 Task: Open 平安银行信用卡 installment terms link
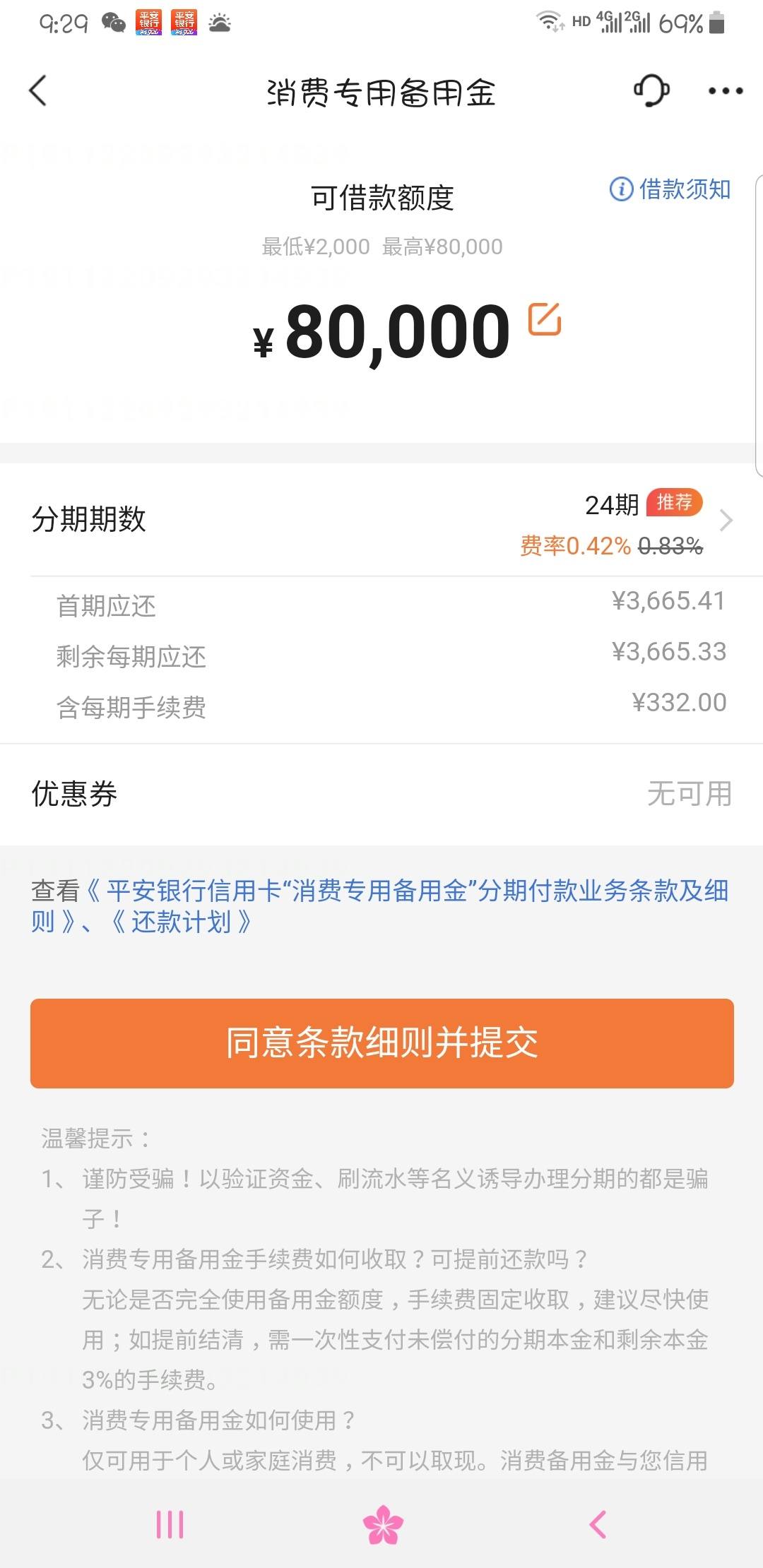(380, 906)
